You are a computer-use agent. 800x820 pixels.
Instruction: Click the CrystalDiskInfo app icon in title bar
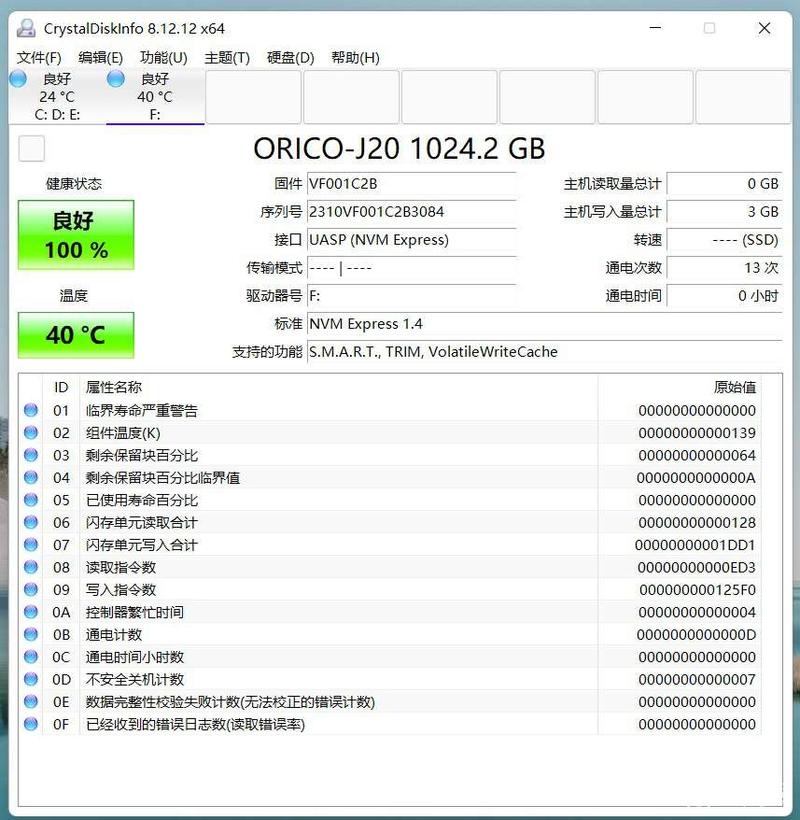pyautogui.click(x=26, y=28)
